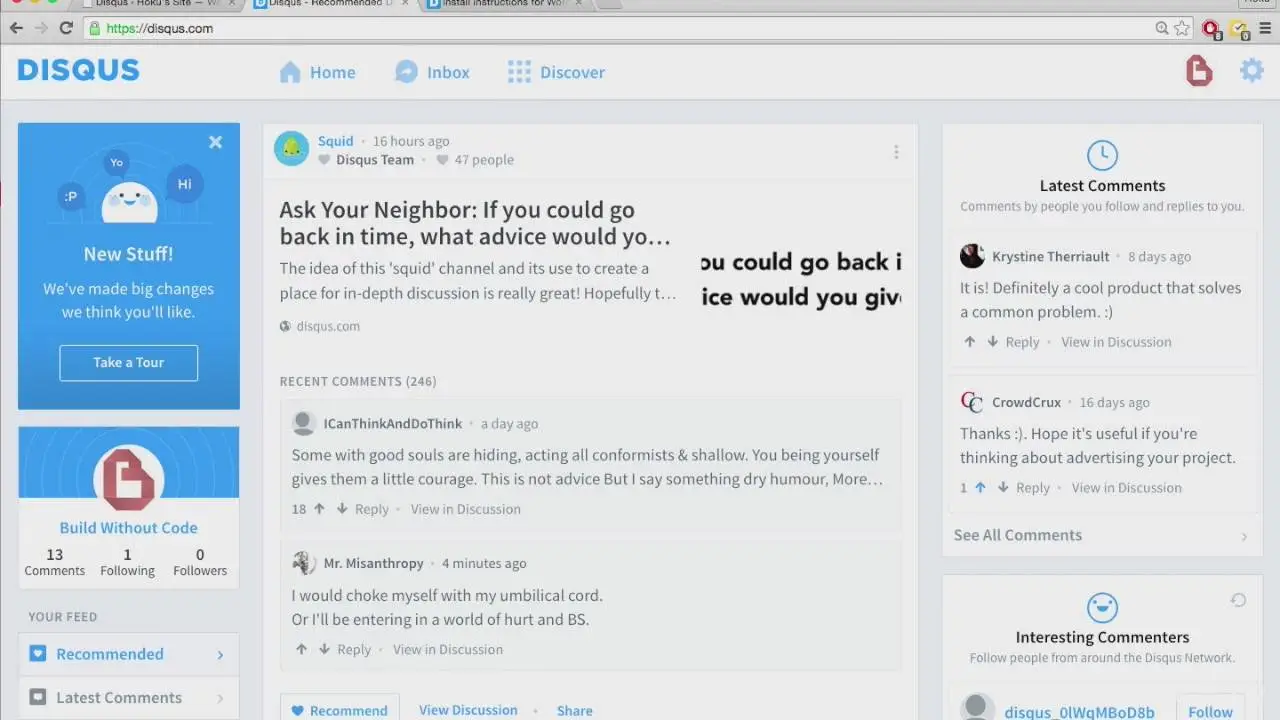Viewport: 1280px width, 720px height.
Task: Click the Squid channel avatar
Action: tap(291, 149)
